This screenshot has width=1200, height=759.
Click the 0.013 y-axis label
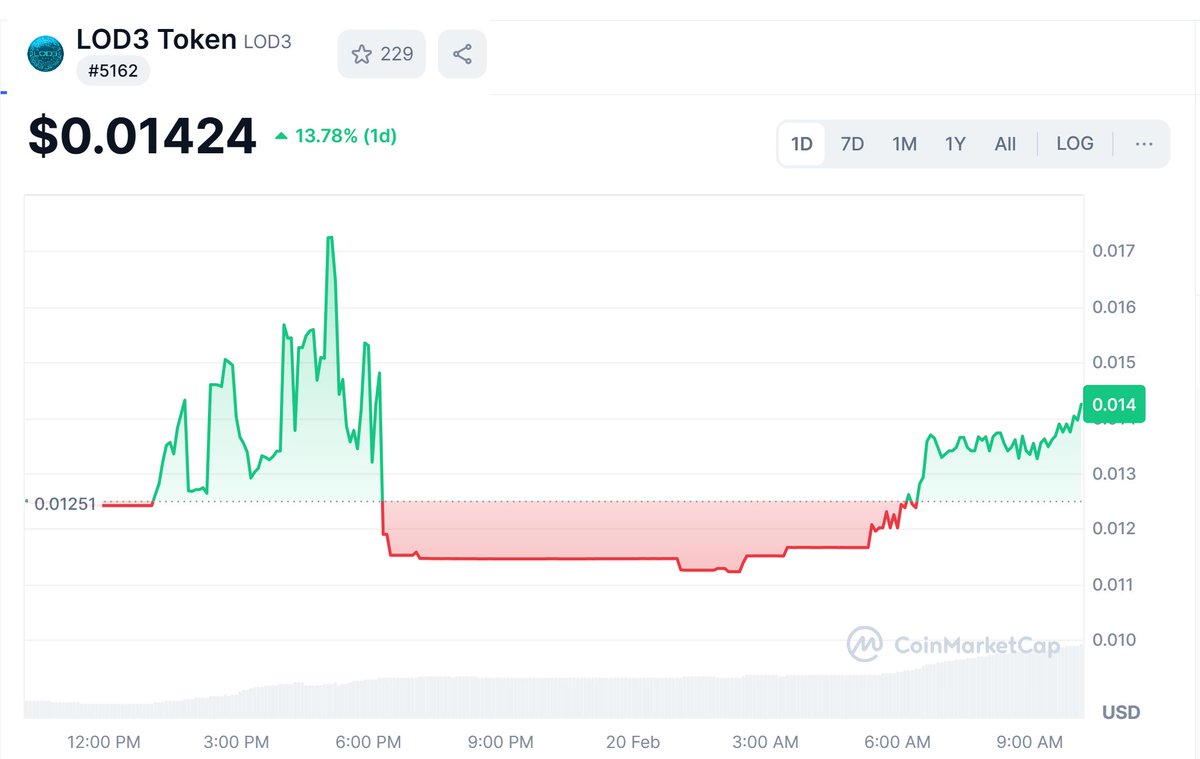tap(1114, 473)
